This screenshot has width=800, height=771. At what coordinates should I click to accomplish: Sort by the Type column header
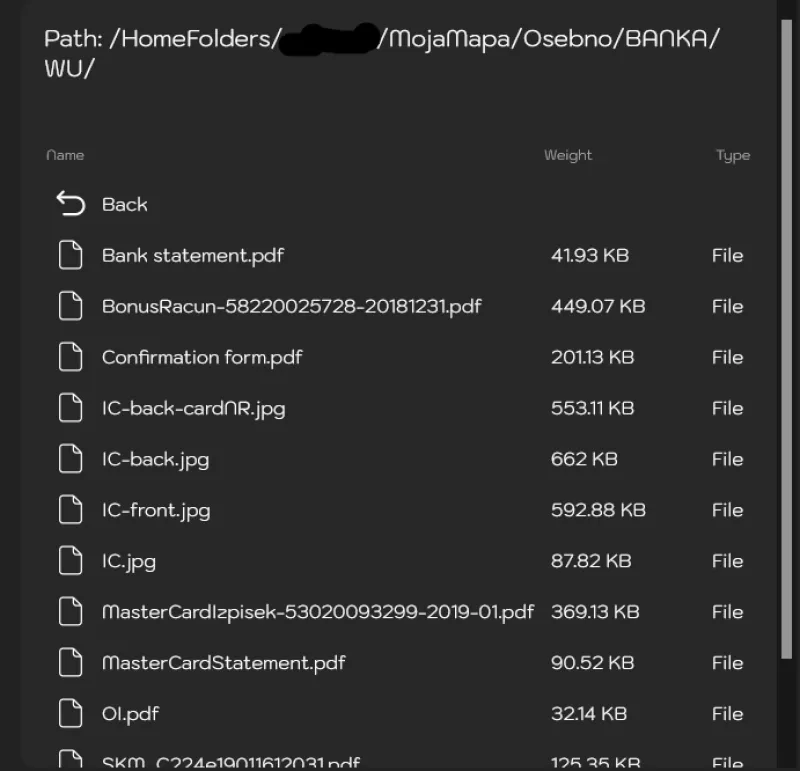pyautogui.click(x=732, y=155)
